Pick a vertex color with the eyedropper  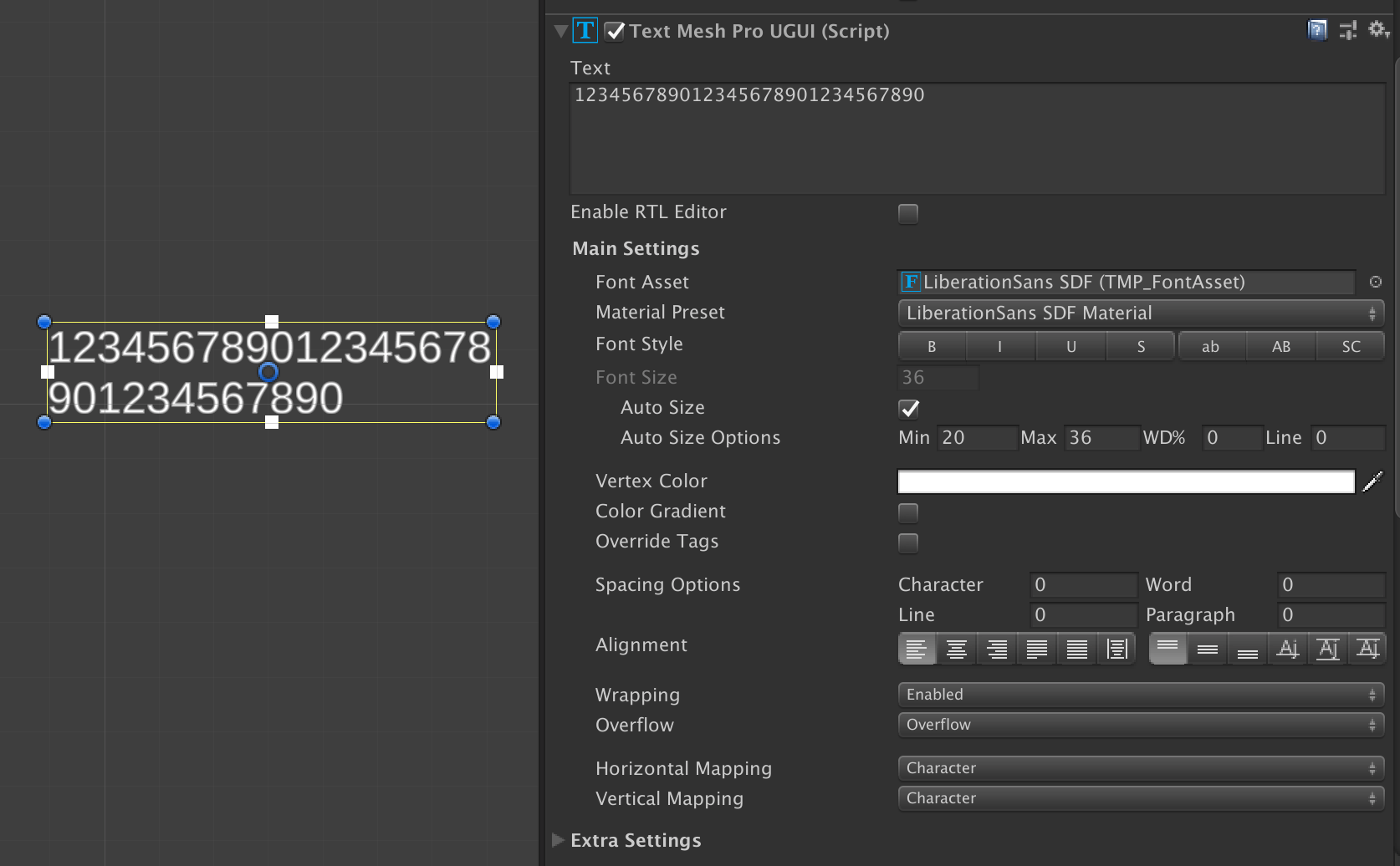pos(1372,481)
